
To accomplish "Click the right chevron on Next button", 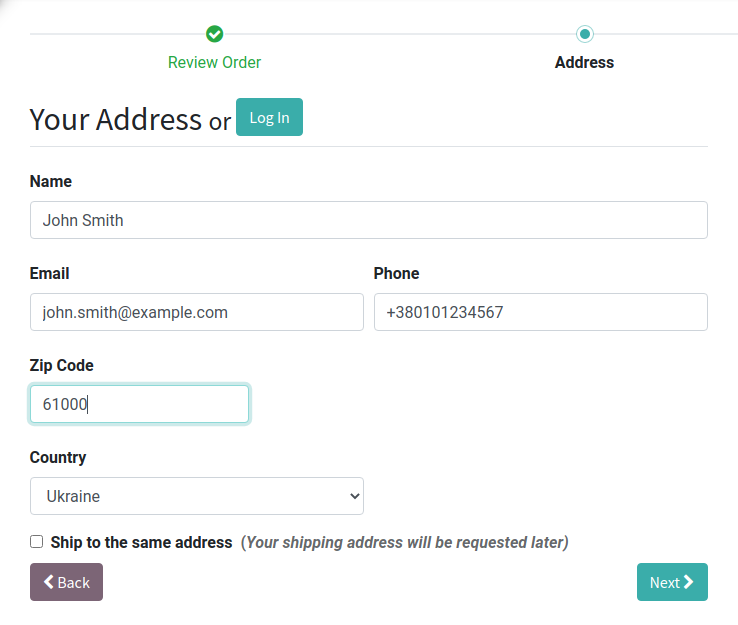I will click(688, 582).
